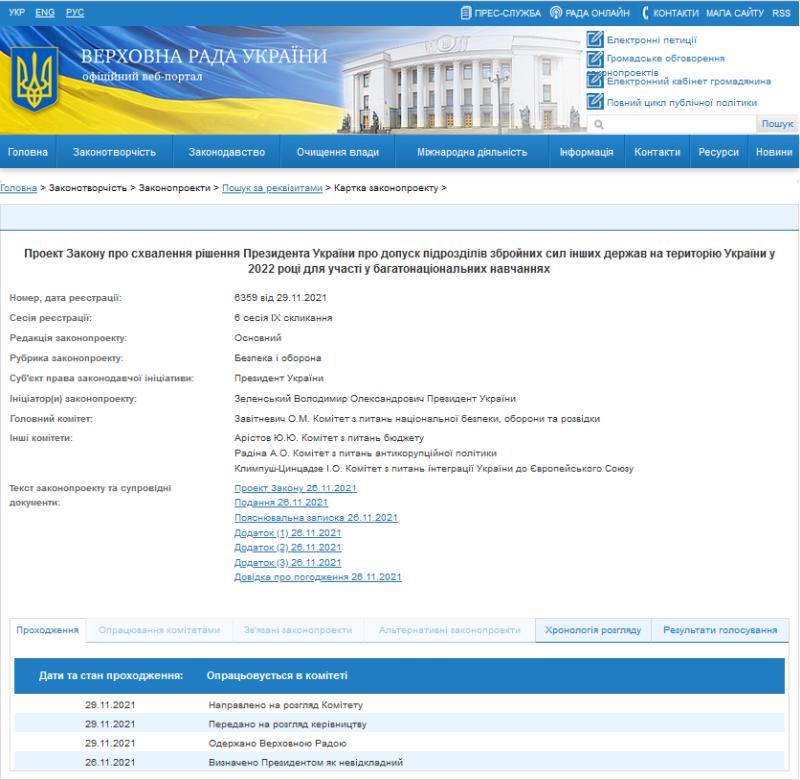Image resolution: width=800 pixels, height=780 pixels.
Task: Click the phone icon next to КОНТАКТИ
Action: click(x=645, y=13)
